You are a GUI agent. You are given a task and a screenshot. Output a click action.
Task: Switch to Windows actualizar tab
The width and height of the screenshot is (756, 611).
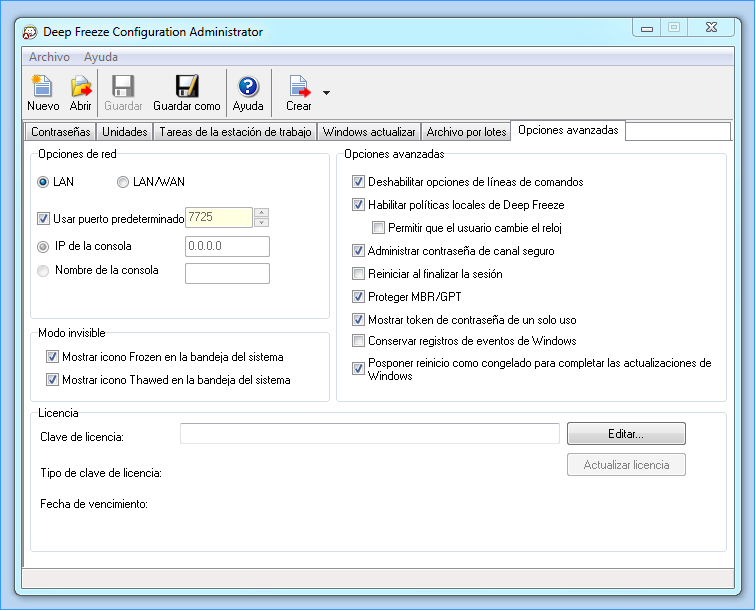tap(369, 132)
